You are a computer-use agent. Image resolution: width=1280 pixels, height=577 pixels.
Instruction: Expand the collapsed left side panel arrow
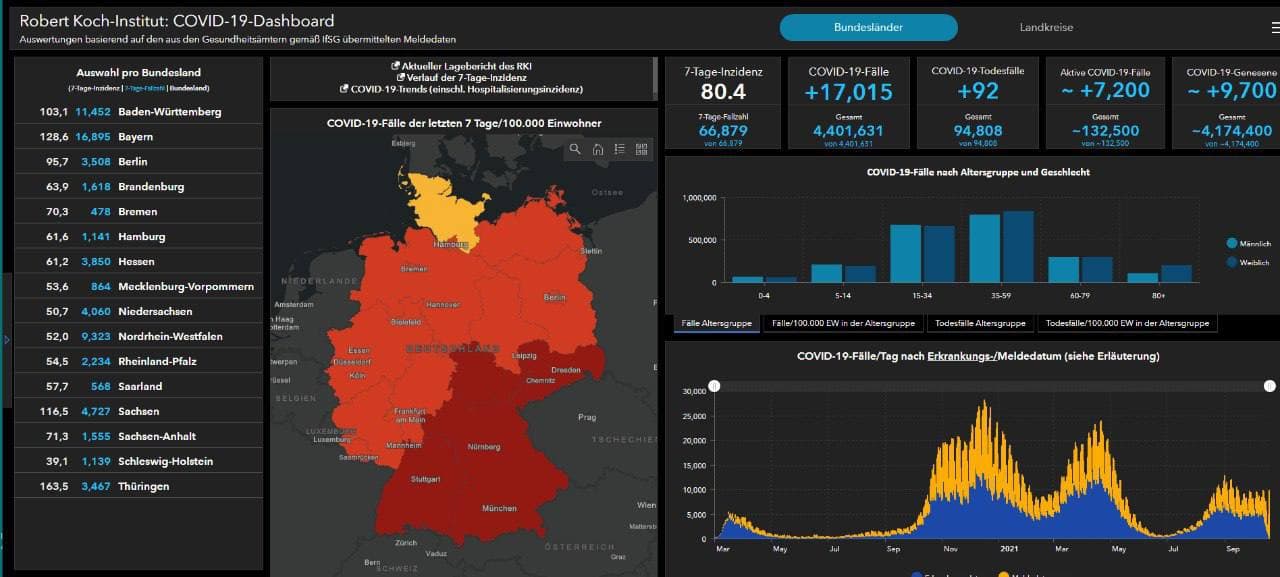point(6,340)
